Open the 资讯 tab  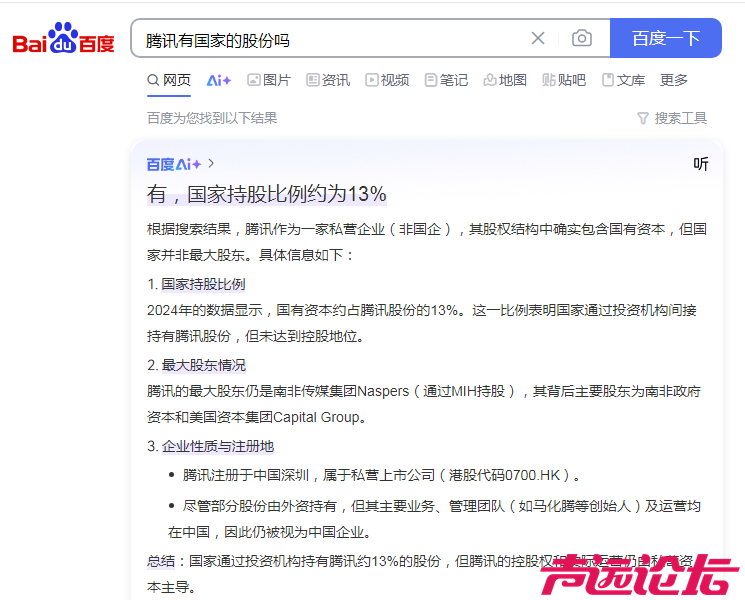tap(328, 80)
